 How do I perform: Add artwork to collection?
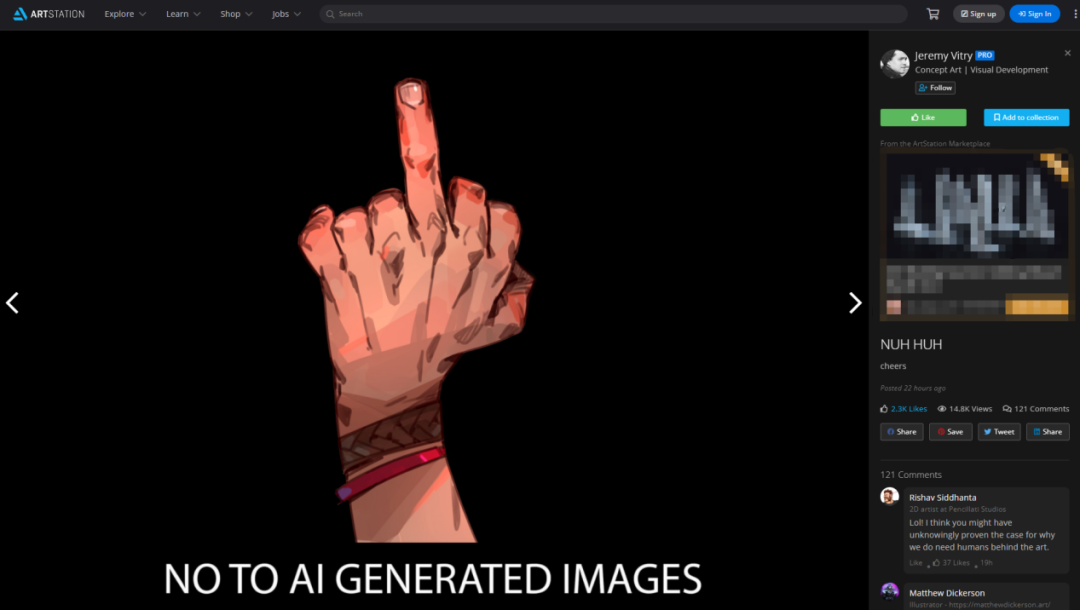point(1026,118)
